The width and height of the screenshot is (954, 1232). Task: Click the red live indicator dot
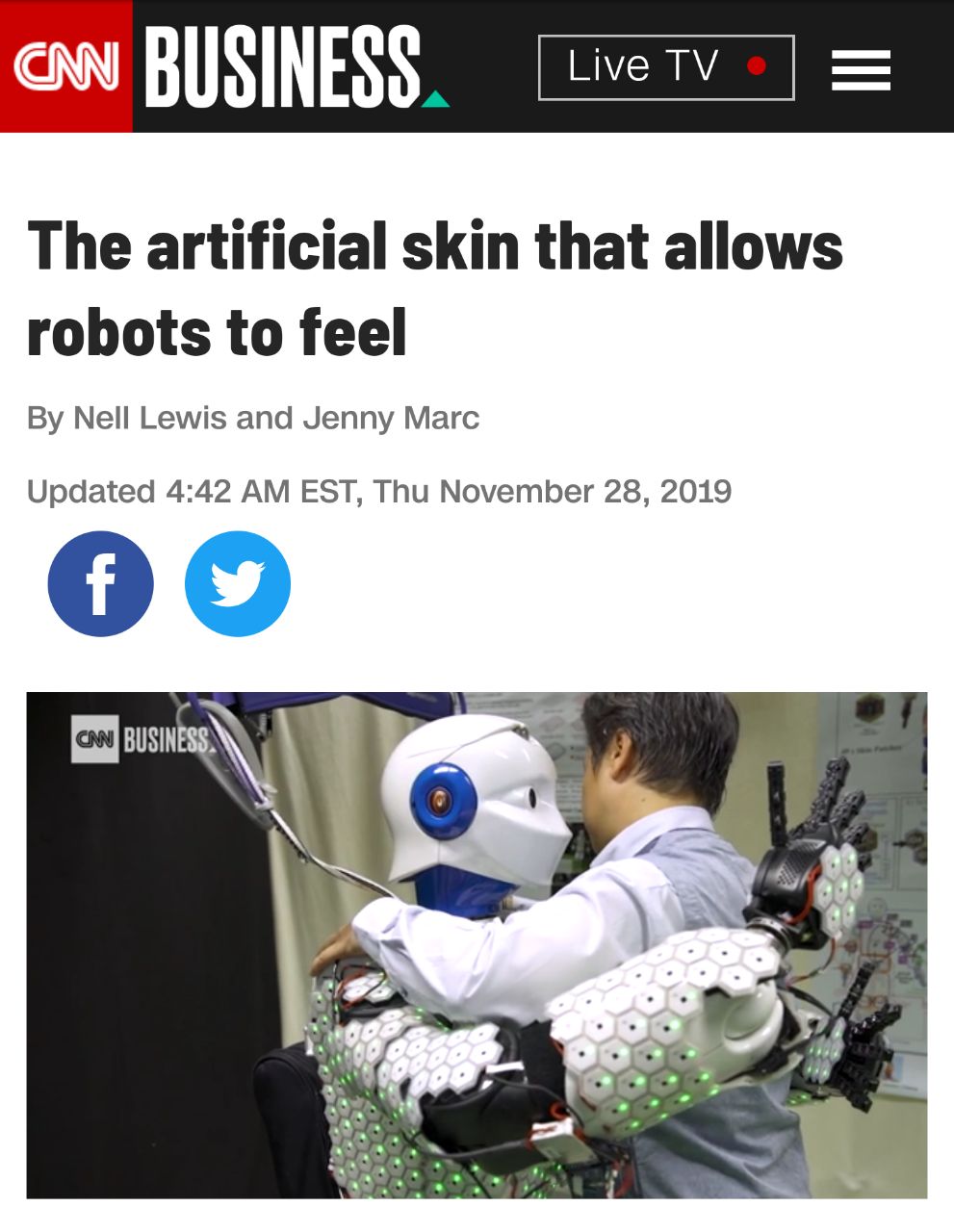(757, 65)
